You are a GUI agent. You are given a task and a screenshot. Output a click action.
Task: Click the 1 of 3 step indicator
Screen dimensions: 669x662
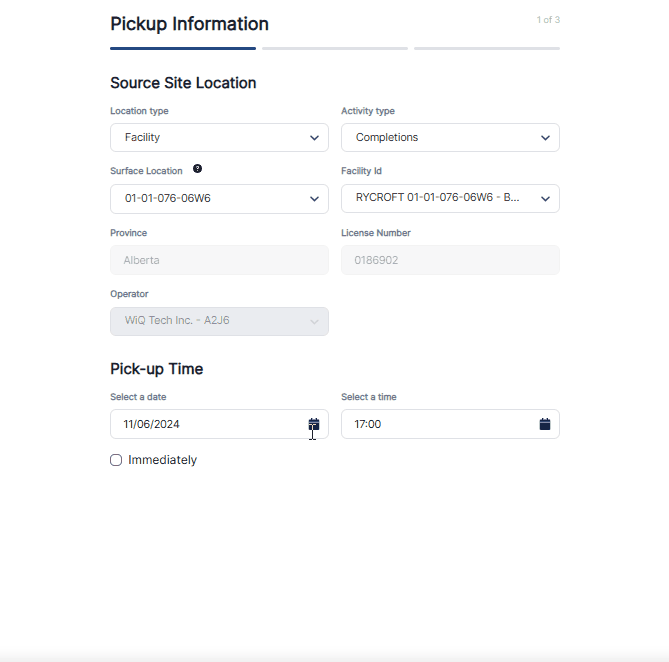tap(548, 20)
